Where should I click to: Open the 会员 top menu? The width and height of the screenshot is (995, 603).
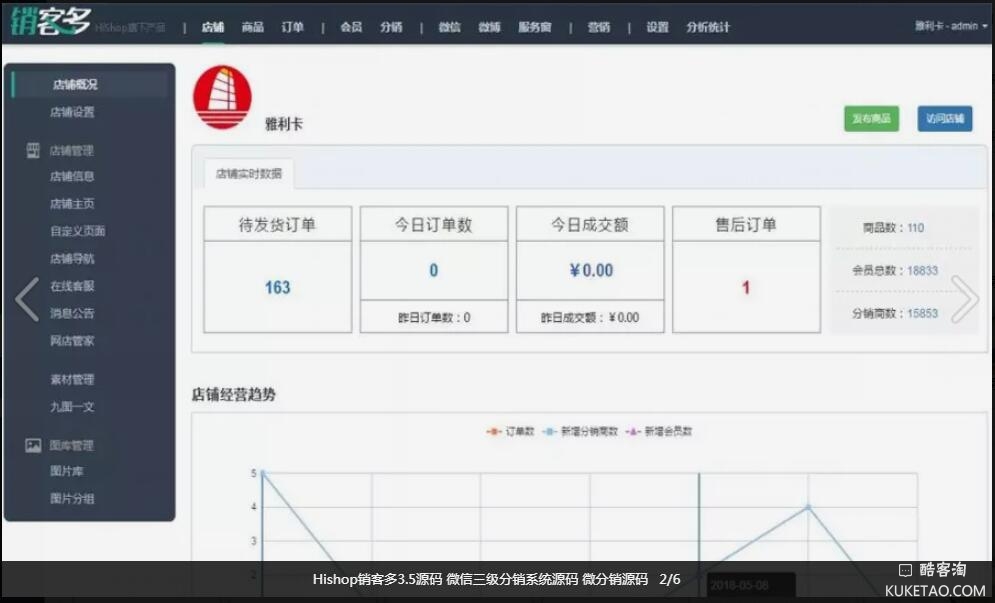tap(351, 27)
